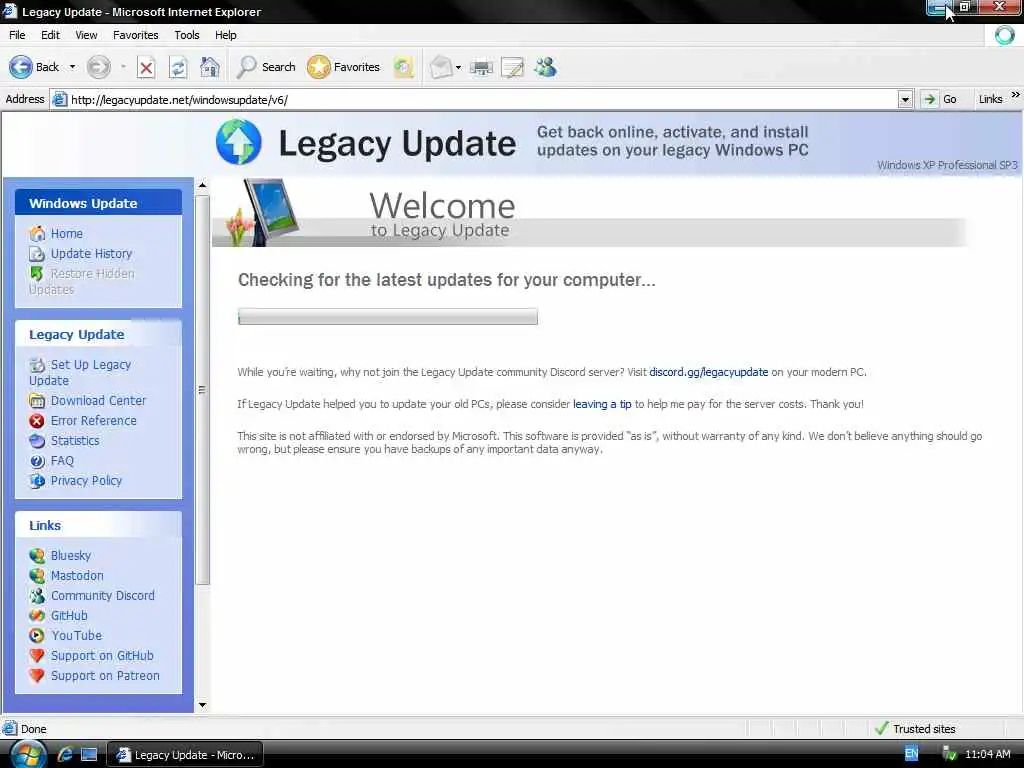Screen dimensions: 1024x768
Task: Click the sidebar scroll down arrow
Action: tap(202, 705)
